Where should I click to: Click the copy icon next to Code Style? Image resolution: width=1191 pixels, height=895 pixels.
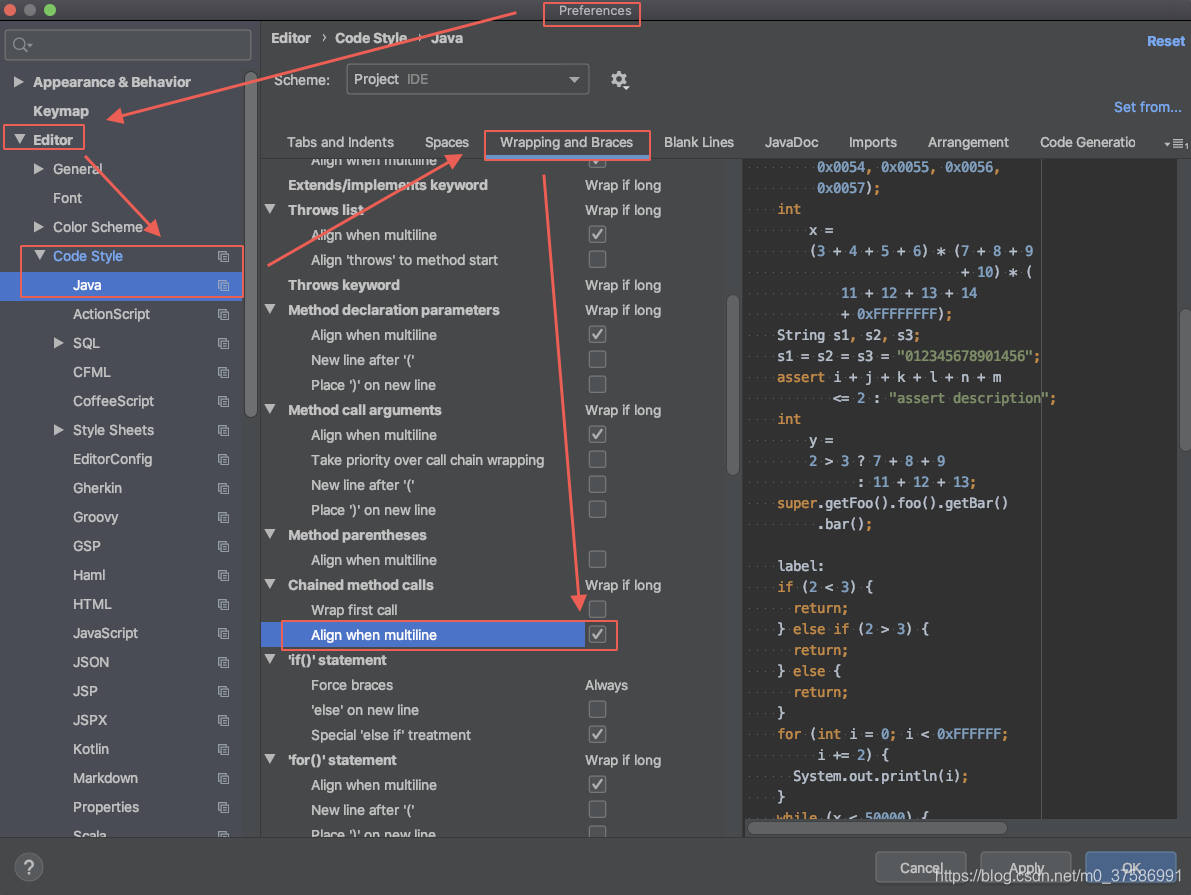(x=223, y=257)
